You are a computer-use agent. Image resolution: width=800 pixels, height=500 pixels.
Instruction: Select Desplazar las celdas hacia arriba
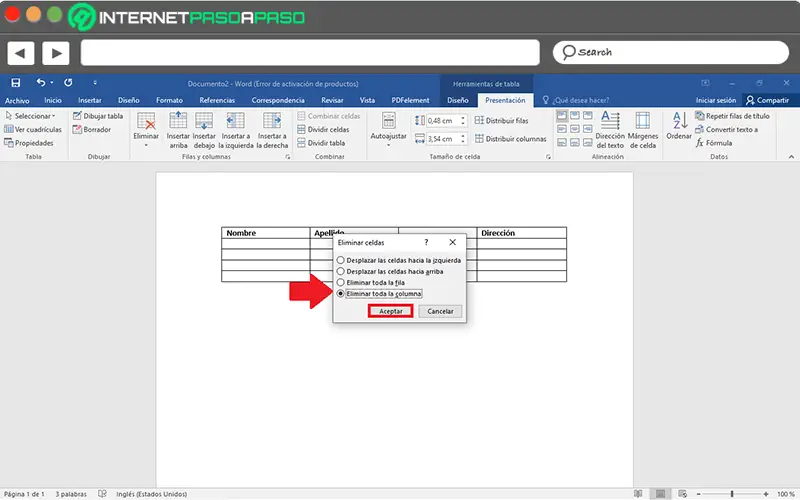coord(390,271)
